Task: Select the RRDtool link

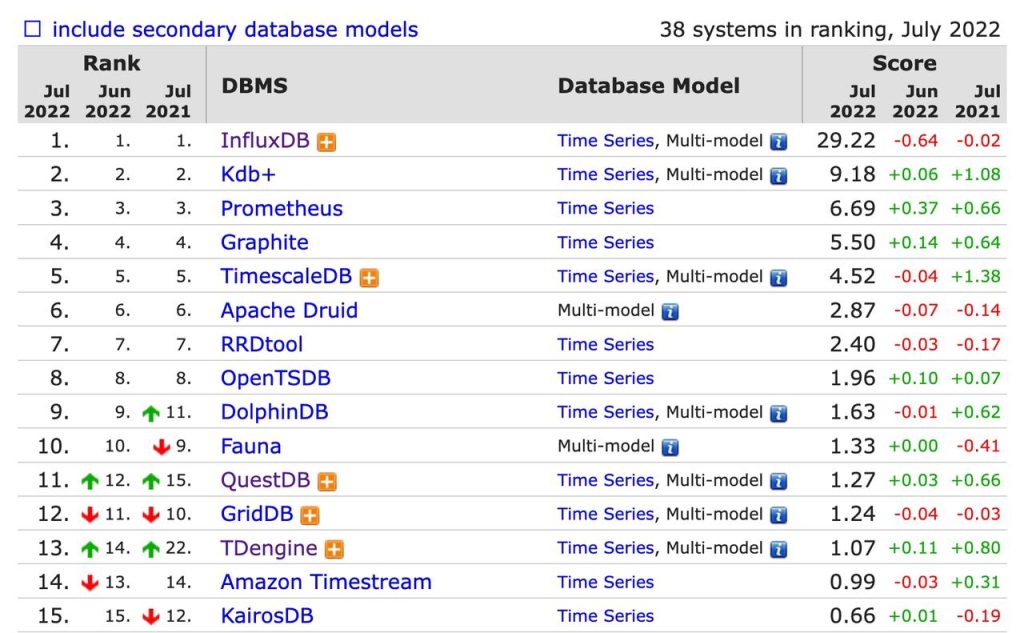Action: (x=262, y=344)
